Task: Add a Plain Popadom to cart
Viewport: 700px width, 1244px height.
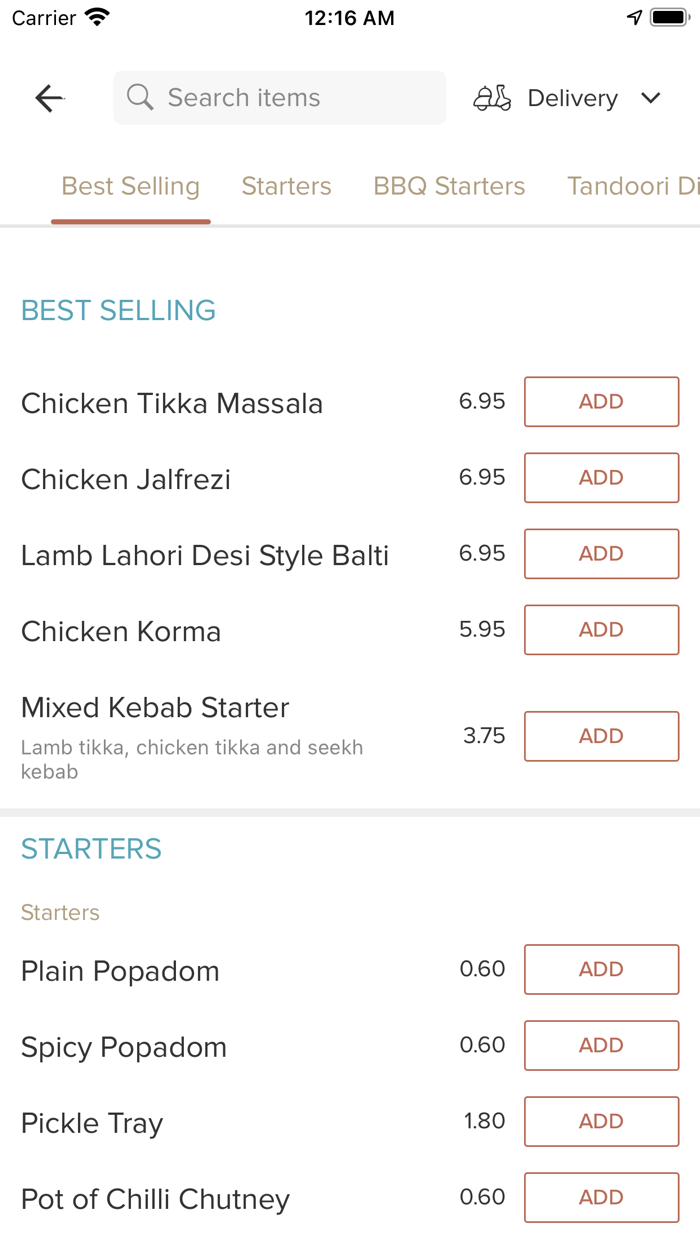Action: [601, 969]
